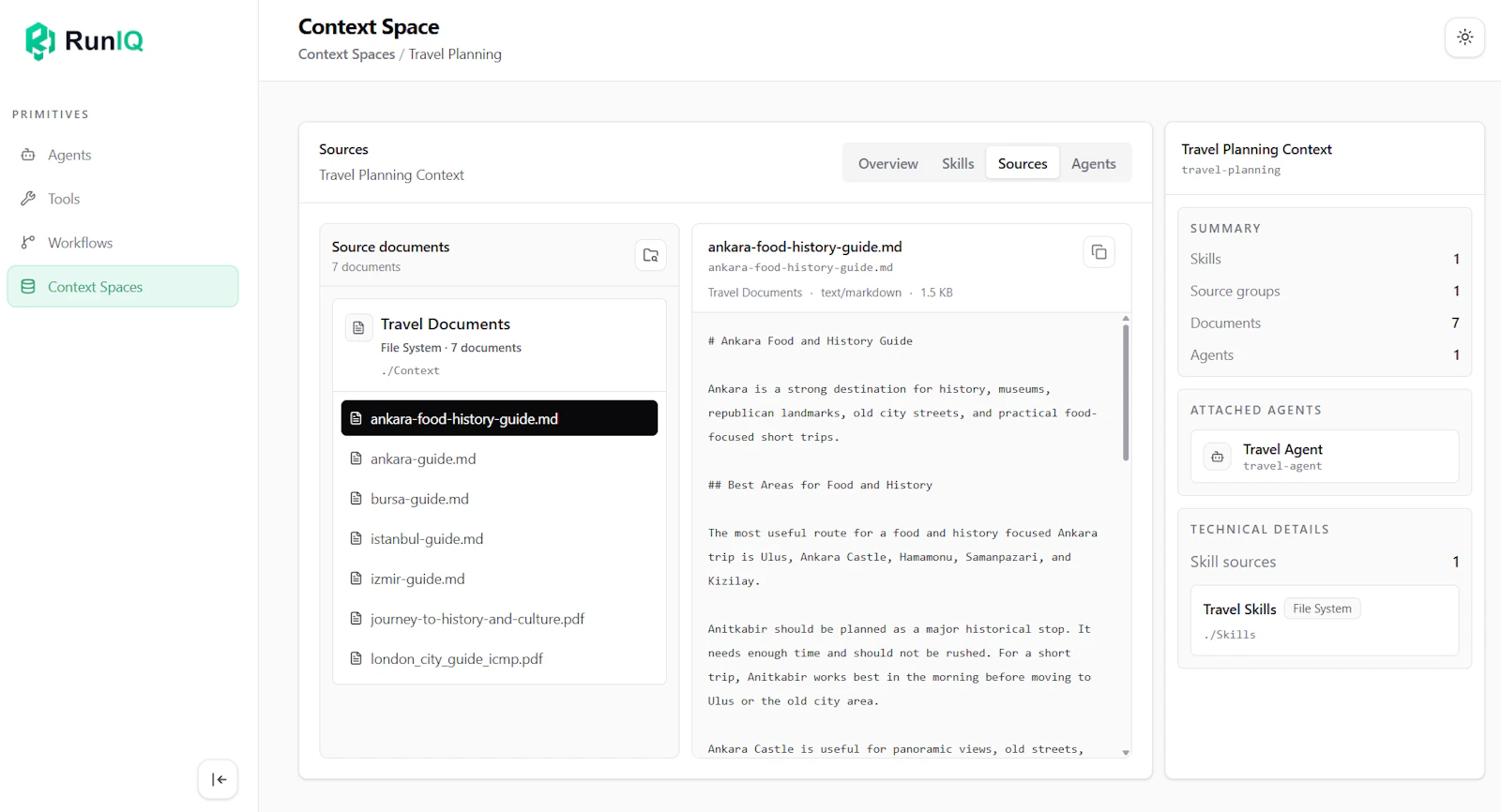This screenshot has height=812, width=1501.
Task: Click the Context Spaces database icon
Action: click(x=28, y=287)
